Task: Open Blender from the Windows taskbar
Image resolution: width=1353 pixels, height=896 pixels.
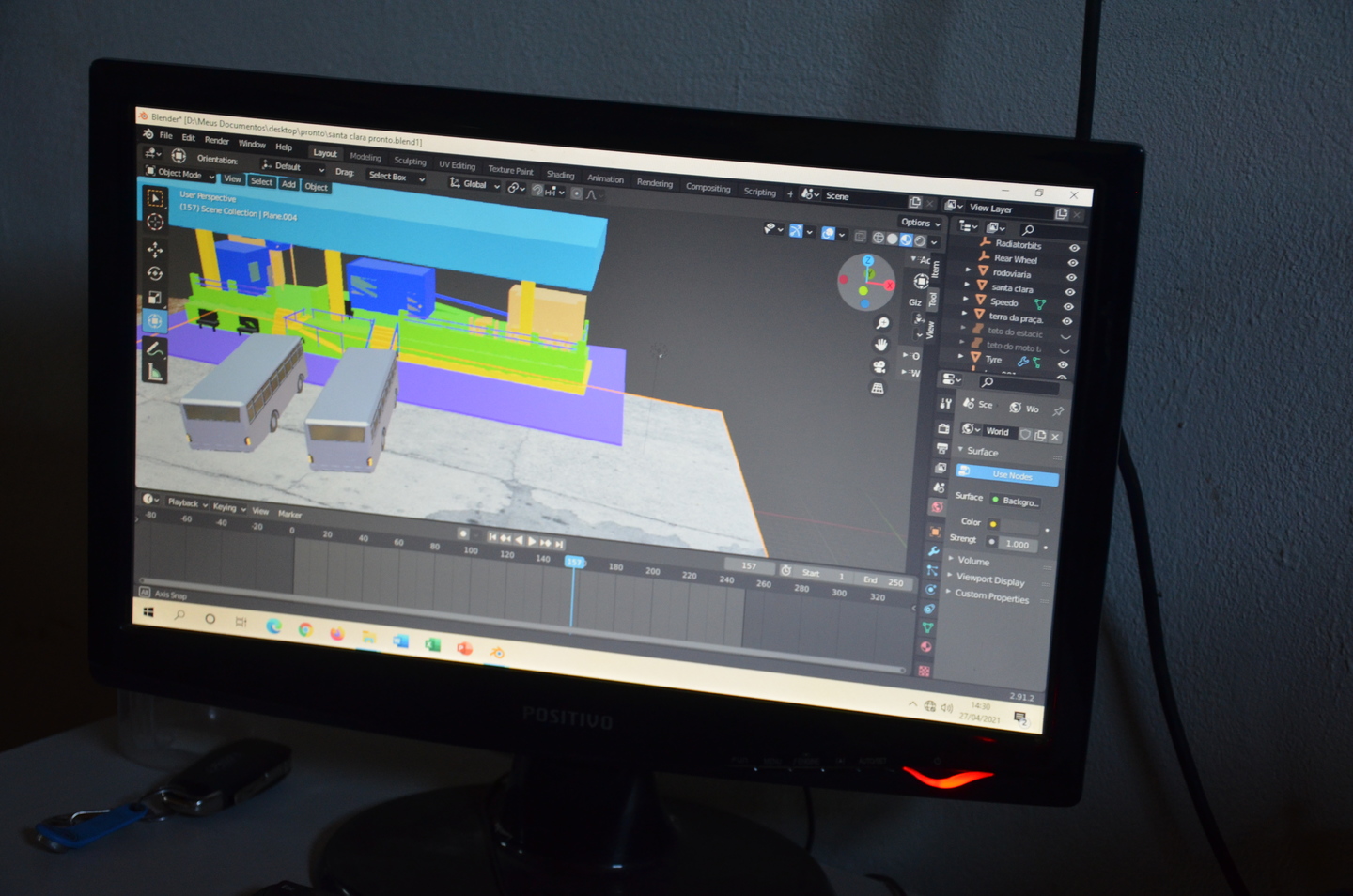Action: [x=497, y=652]
